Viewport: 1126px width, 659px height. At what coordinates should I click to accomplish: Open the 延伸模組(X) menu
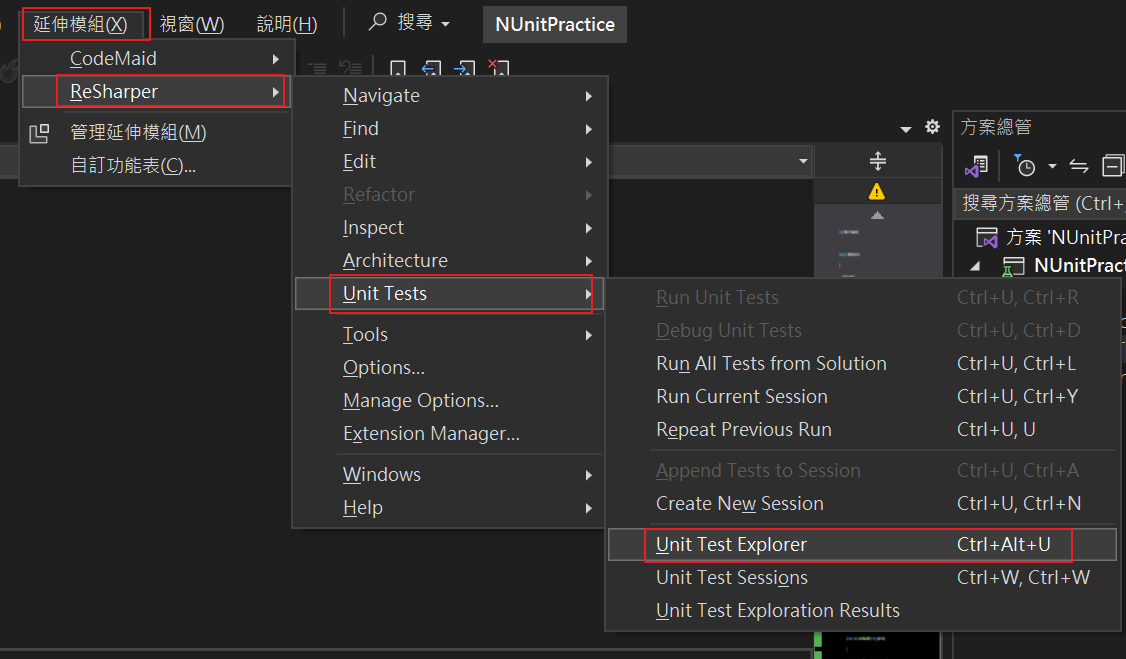tap(80, 24)
